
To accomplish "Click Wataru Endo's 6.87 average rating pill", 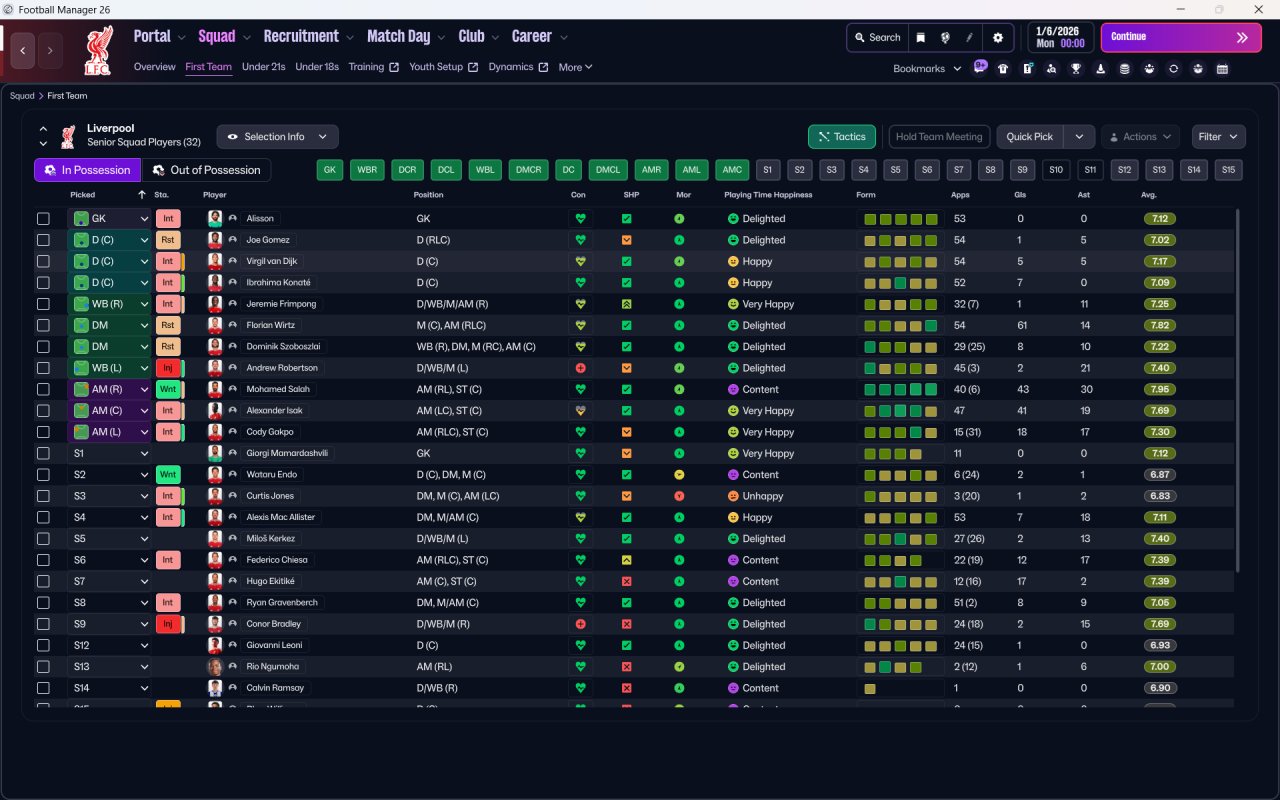I will coord(1160,475).
